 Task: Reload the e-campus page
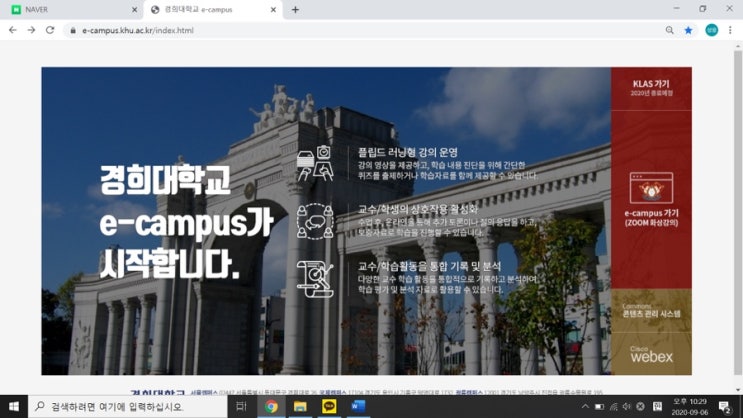point(50,30)
